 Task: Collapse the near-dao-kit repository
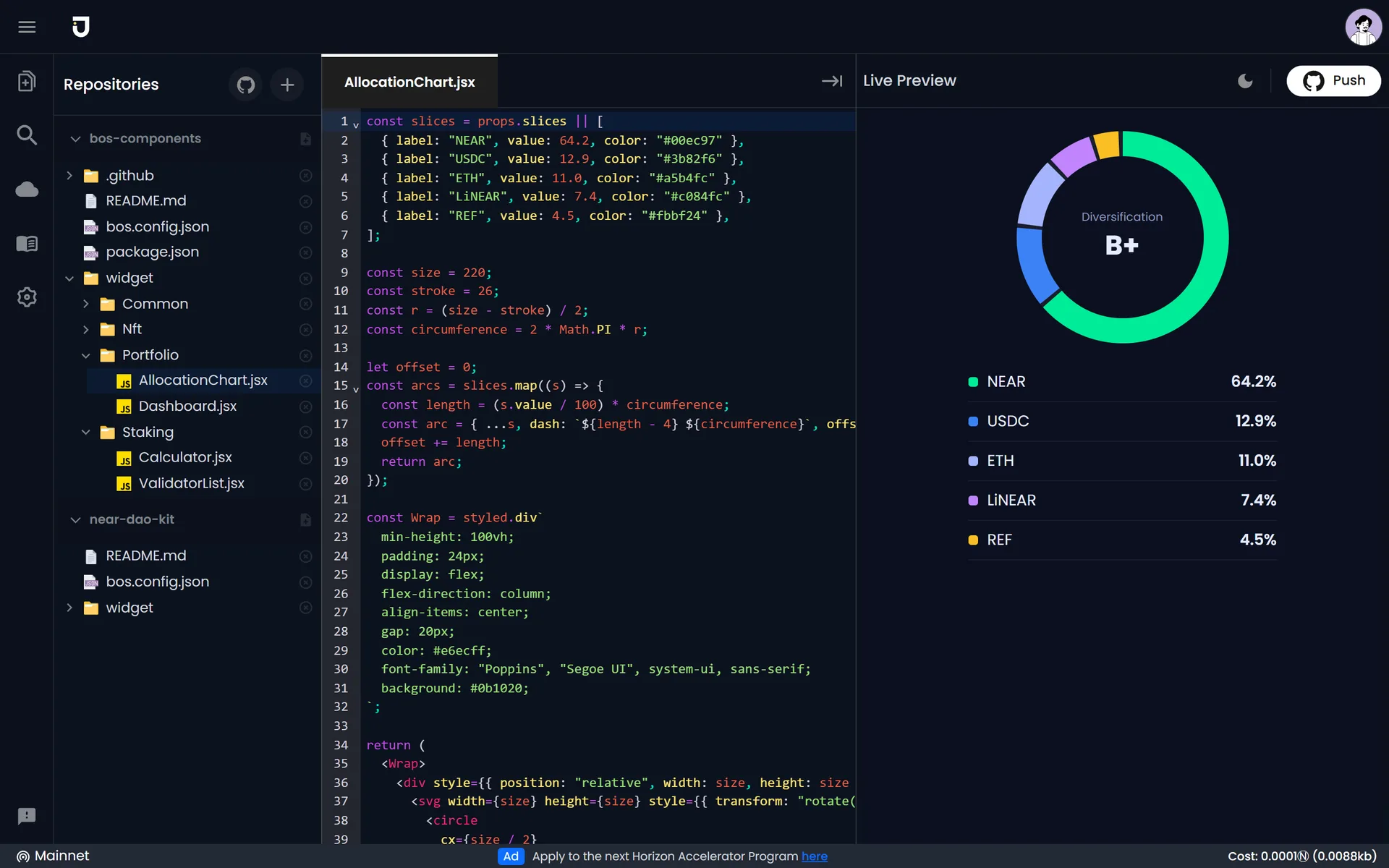tap(75, 519)
